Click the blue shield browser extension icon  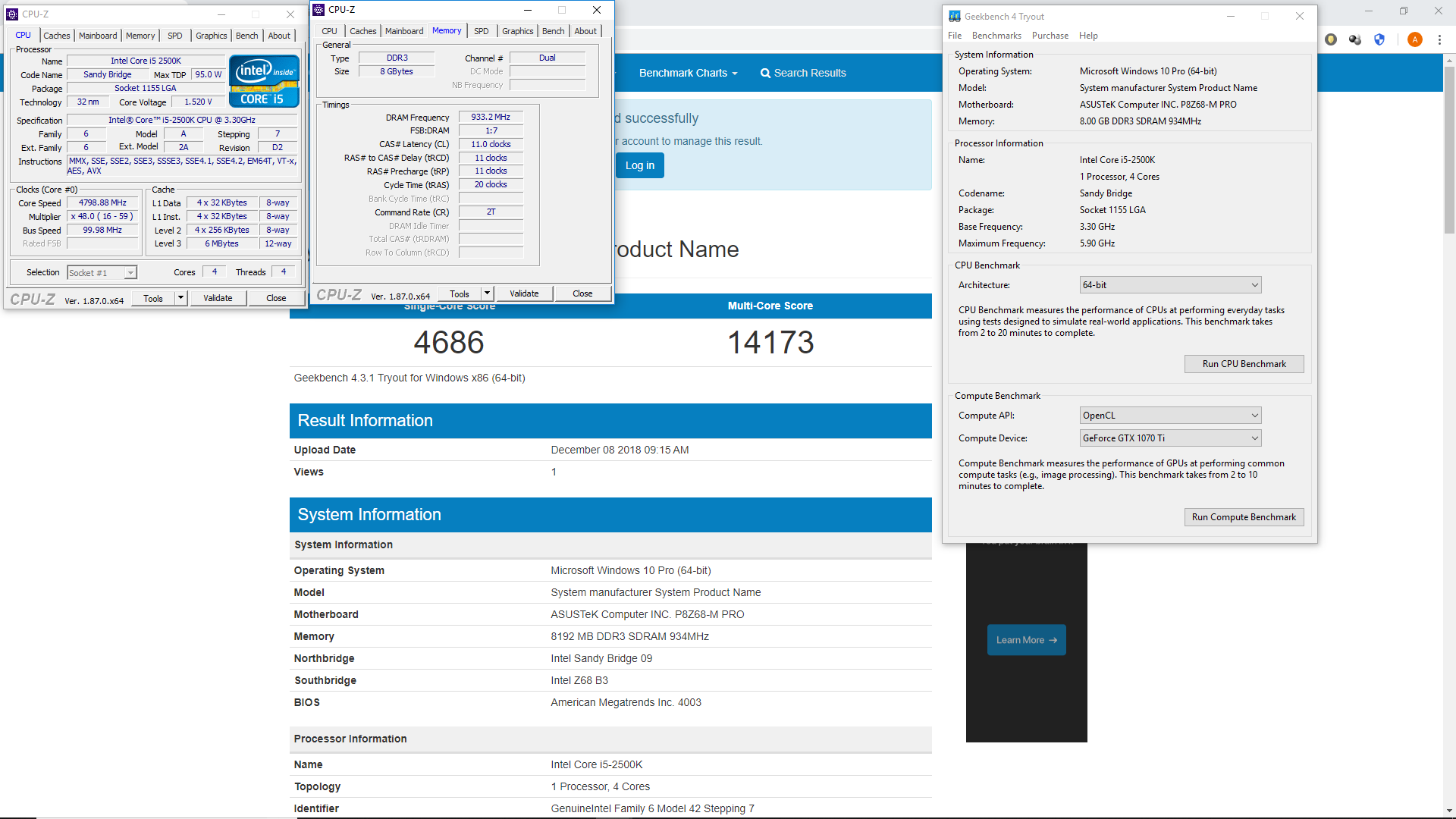[1379, 39]
